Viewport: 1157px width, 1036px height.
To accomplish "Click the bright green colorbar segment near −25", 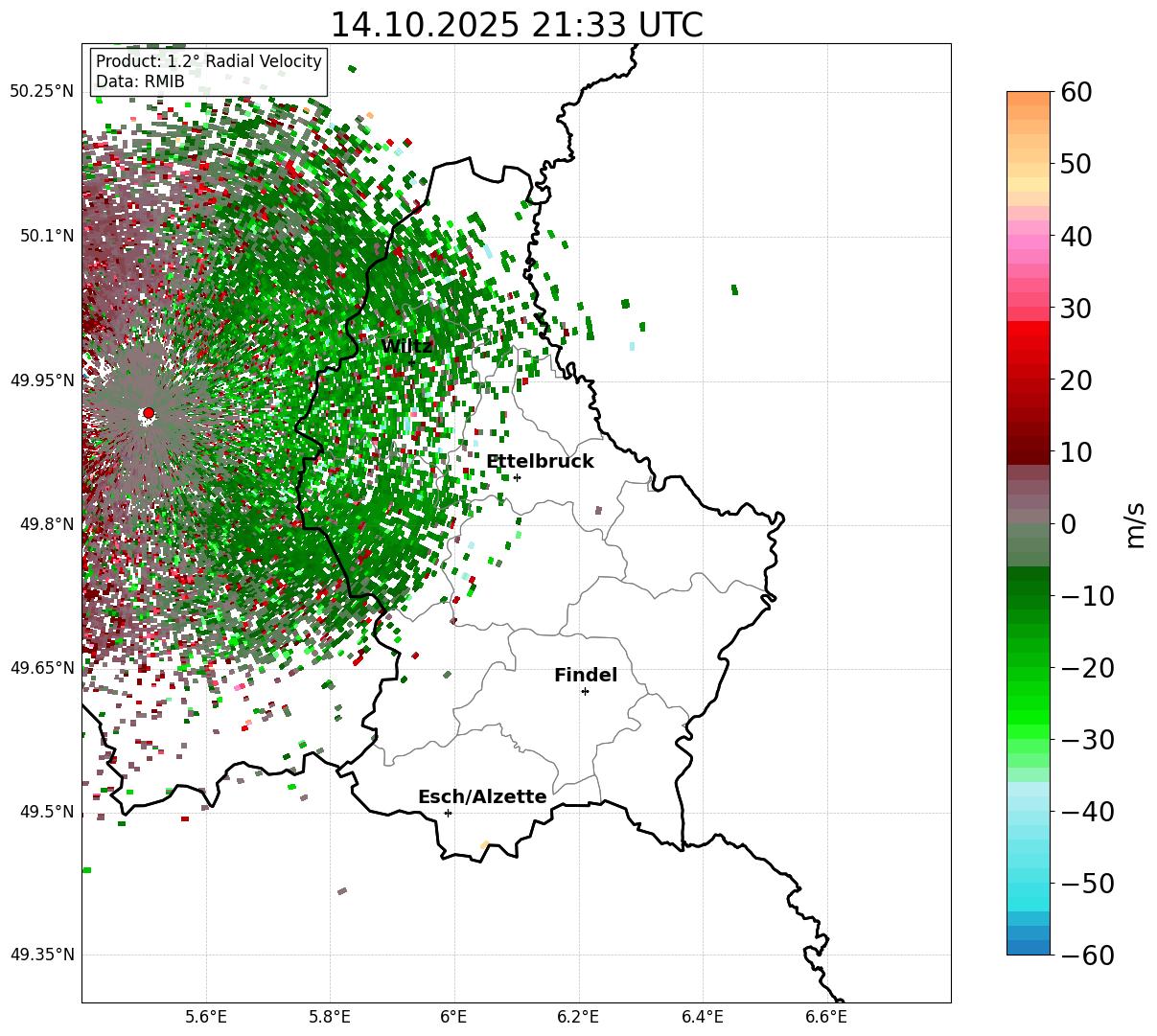I will 1029,702.
